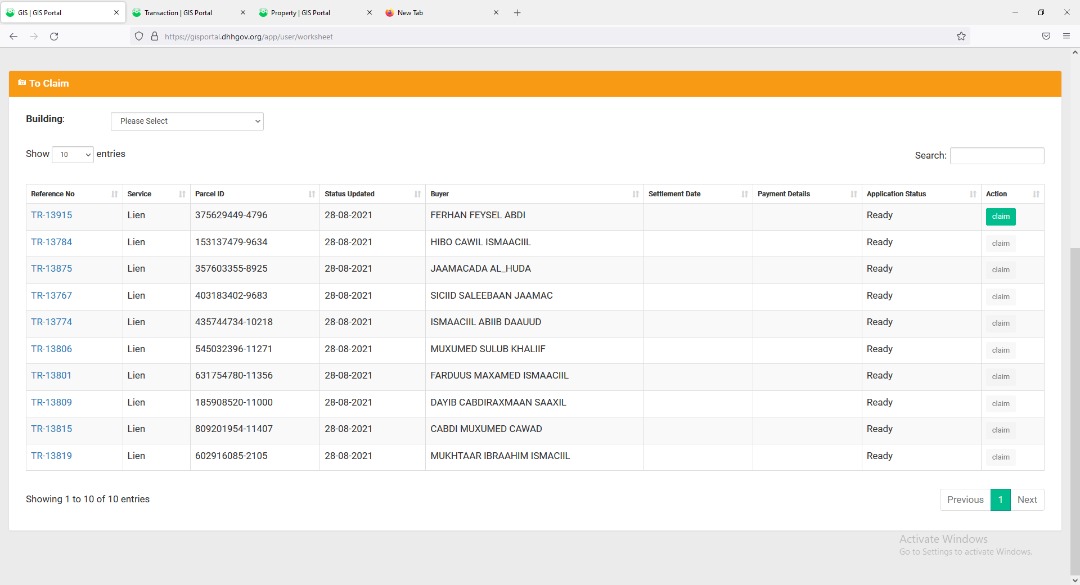1080x585 pixels.
Task: Close the Transaction | GIS Portal tab
Action: pyautogui.click(x=242, y=12)
